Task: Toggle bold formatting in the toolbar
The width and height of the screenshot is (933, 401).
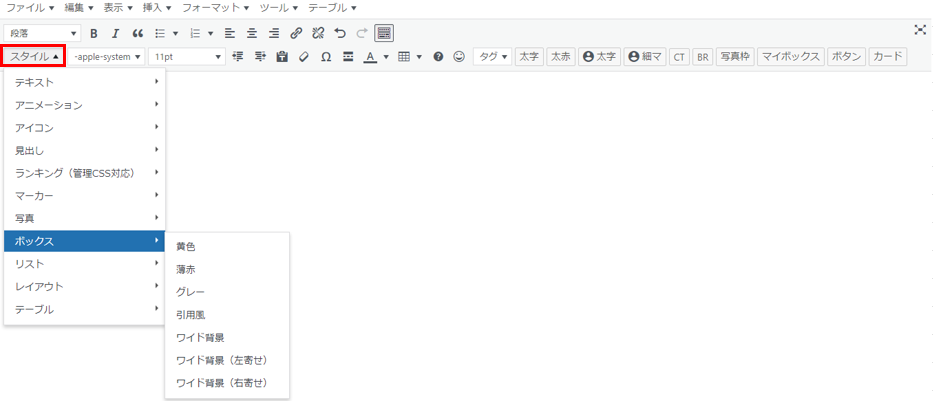Action: pos(94,33)
